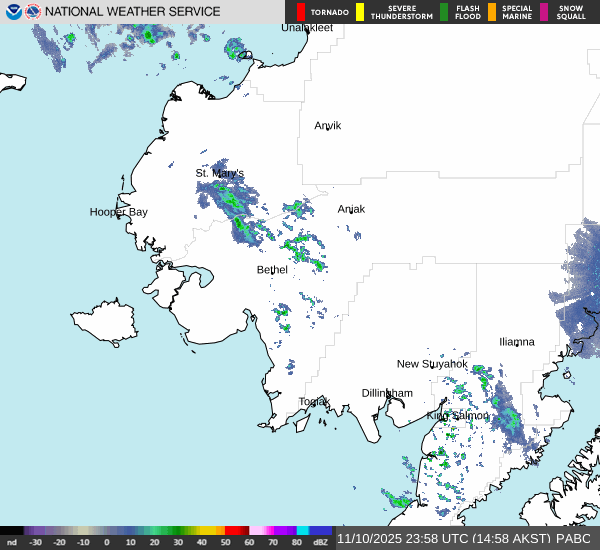Click the King Salmon location label
The image size is (600, 550).
coord(458,415)
